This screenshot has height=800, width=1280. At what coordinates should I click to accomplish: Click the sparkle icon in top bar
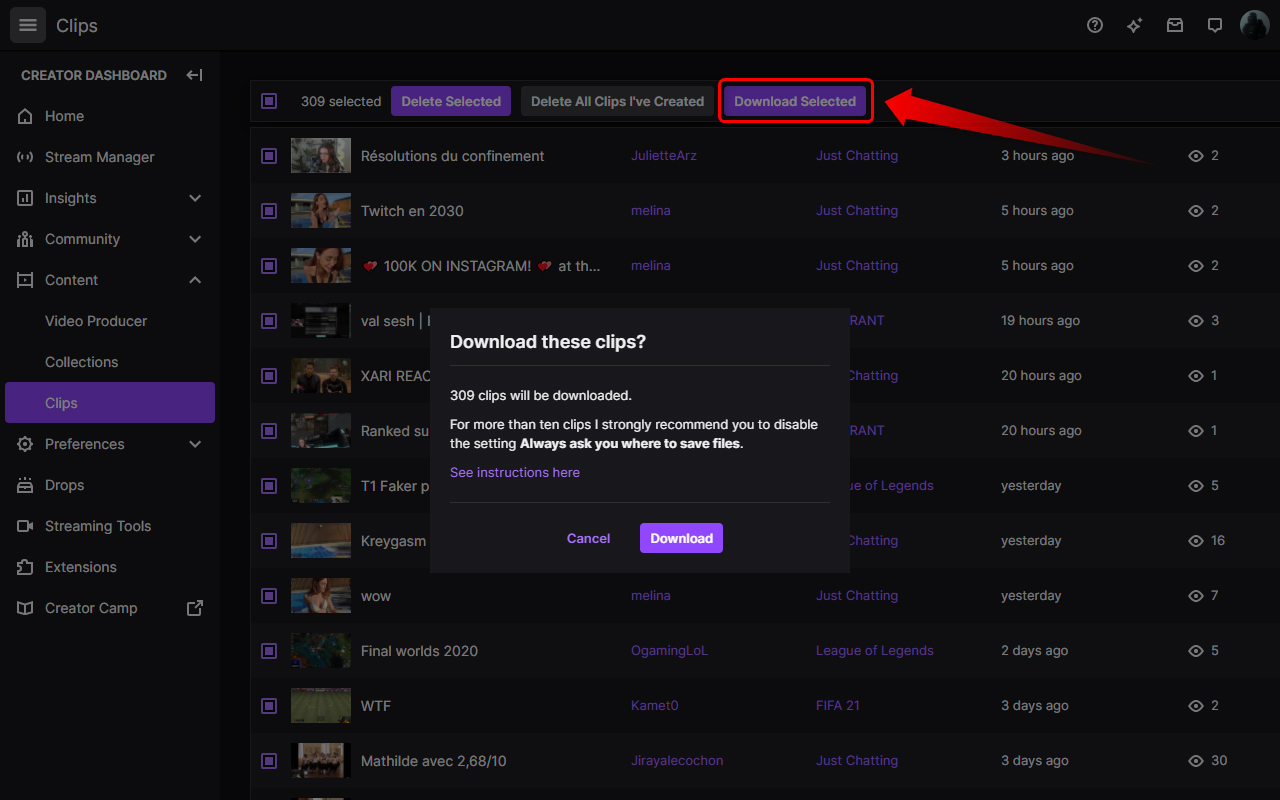tap(1135, 26)
